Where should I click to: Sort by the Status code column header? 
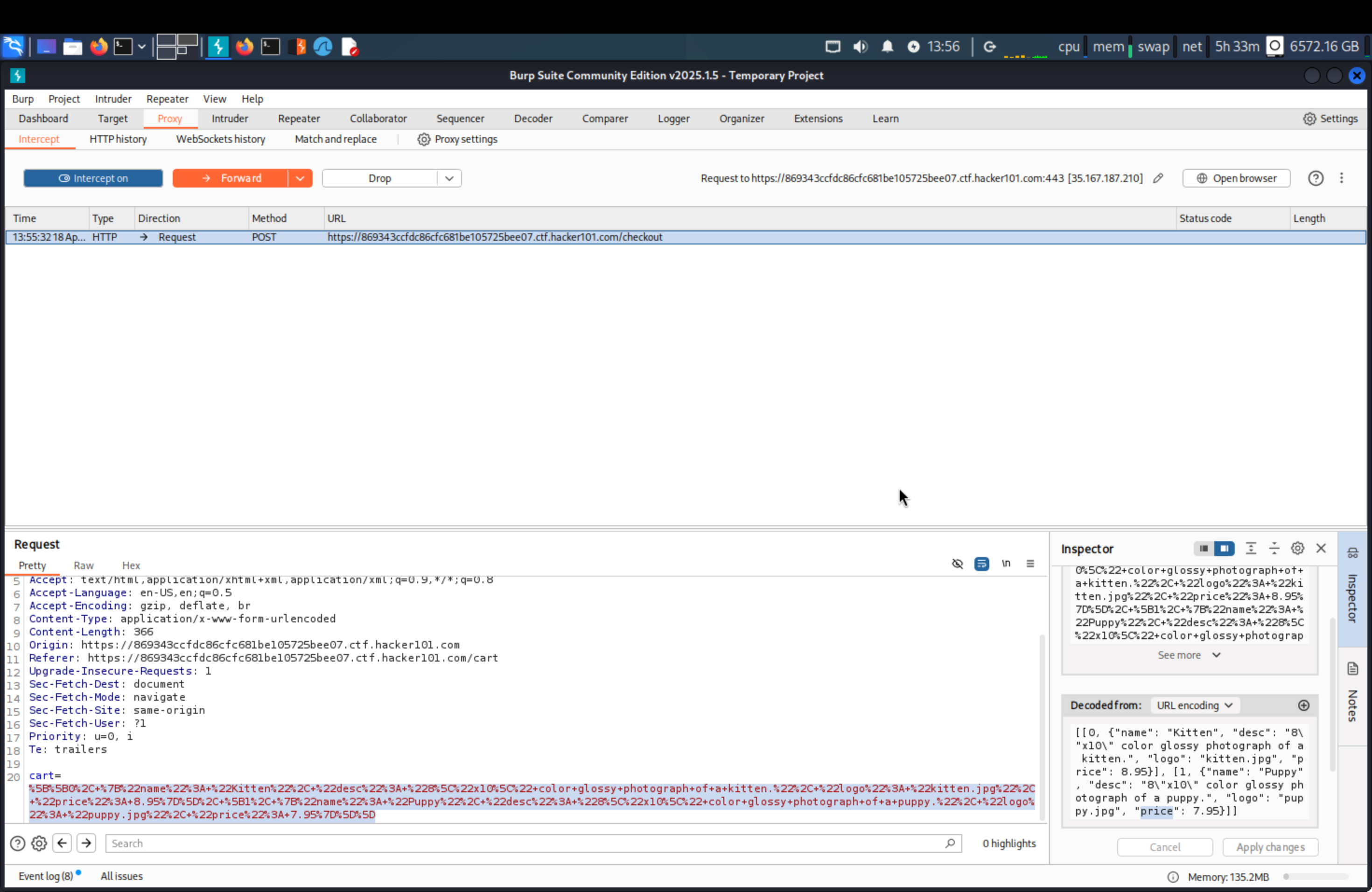(x=1232, y=218)
